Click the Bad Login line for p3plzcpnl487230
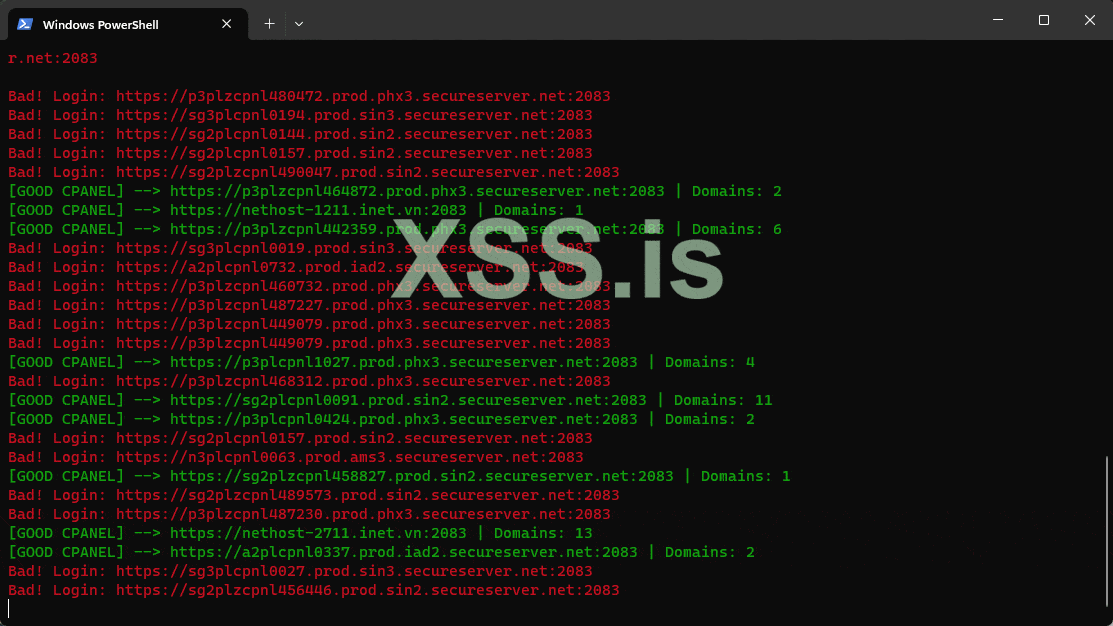 point(309,515)
